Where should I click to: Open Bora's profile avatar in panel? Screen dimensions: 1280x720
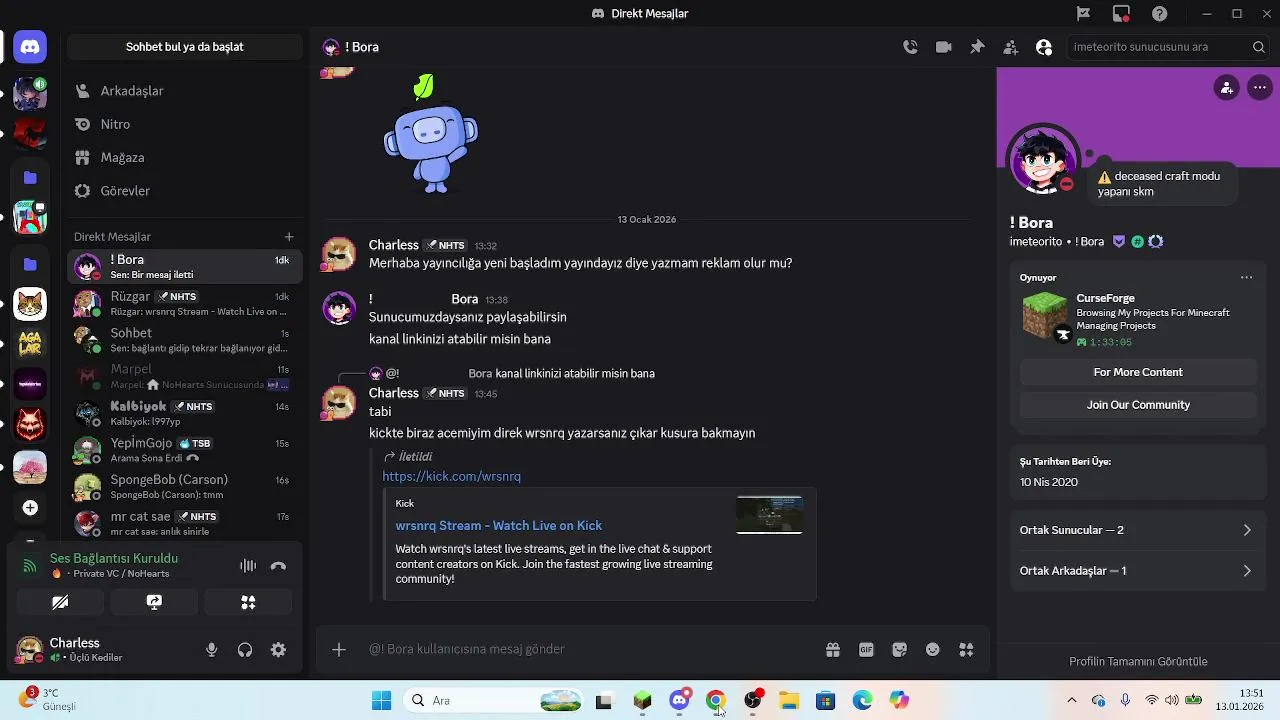coord(1043,160)
